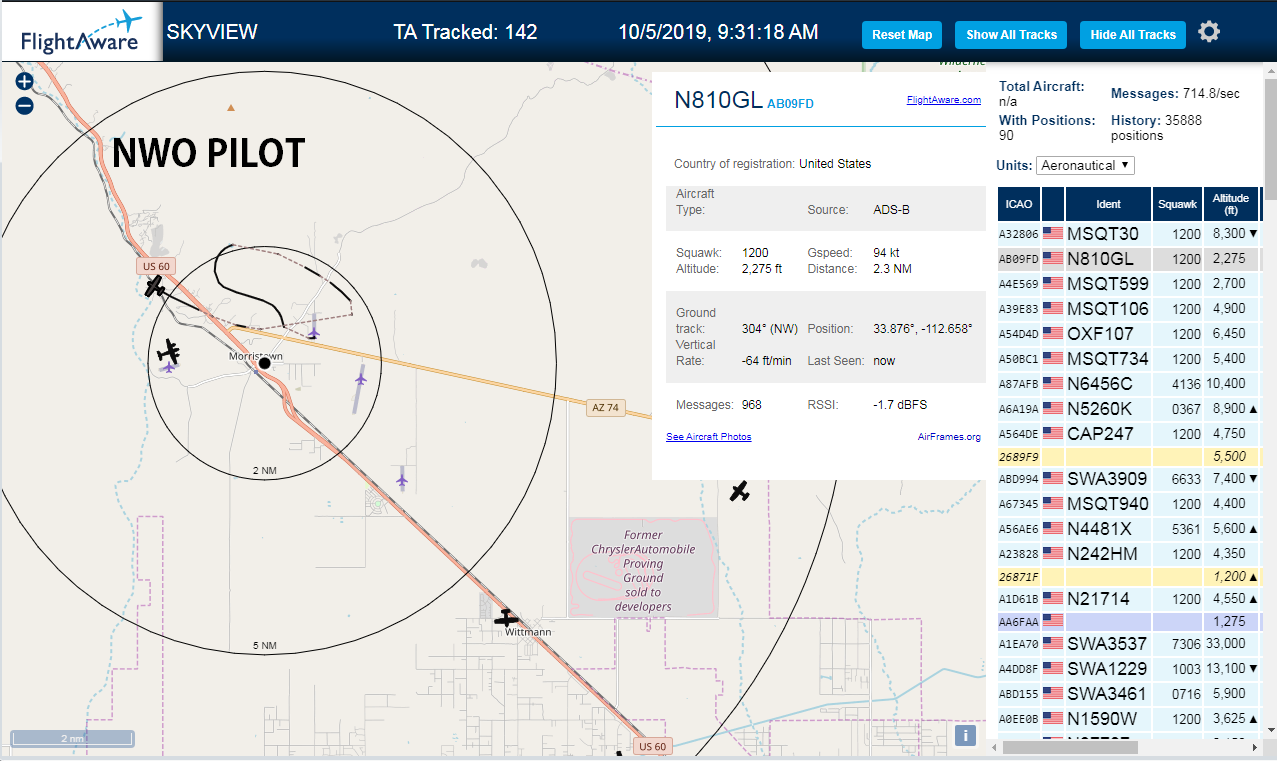Image resolution: width=1277 pixels, height=761 pixels.
Task: Select the black aircraft near US 60 shield
Action: tap(155, 286)
